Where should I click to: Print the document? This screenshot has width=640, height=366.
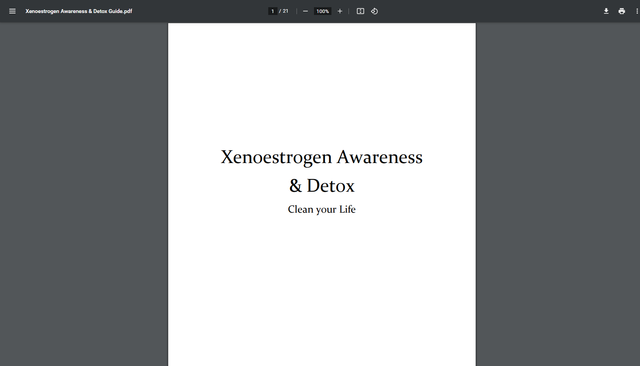click(622, 11)
